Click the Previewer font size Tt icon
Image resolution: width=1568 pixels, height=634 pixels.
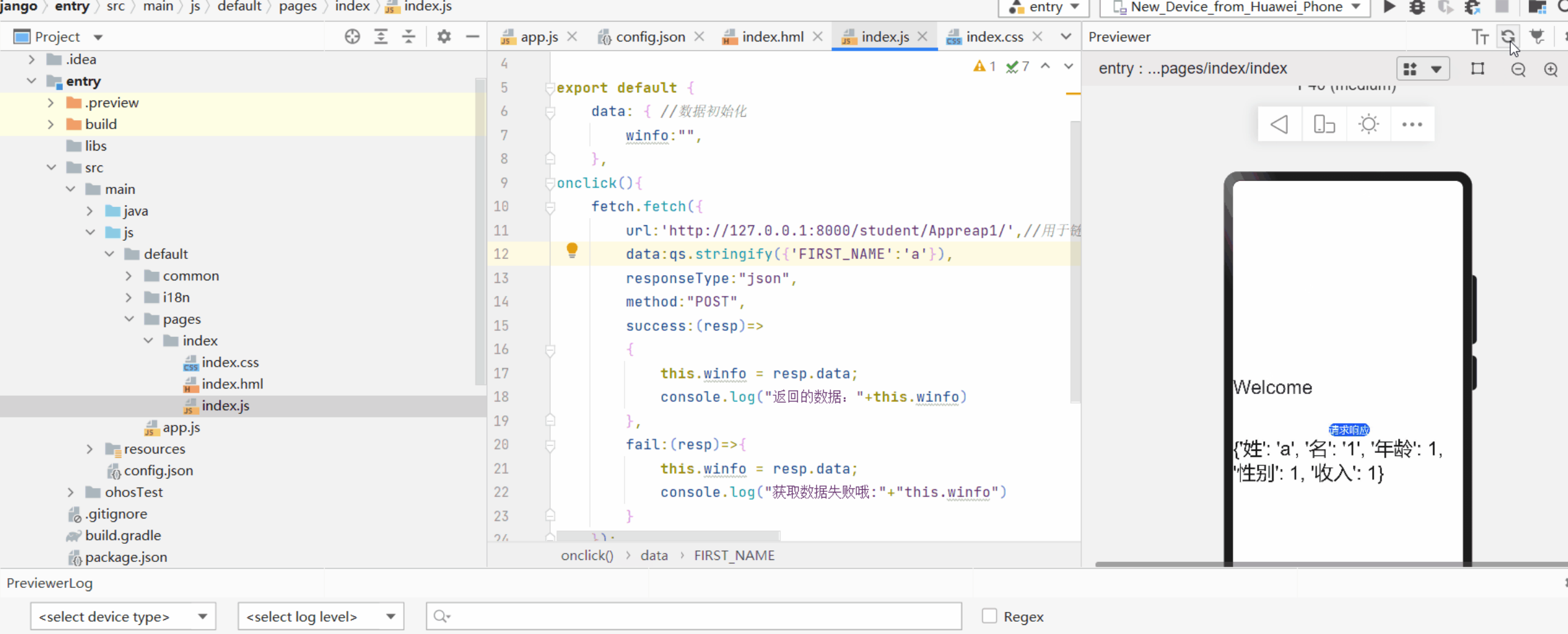click(1480, 37)
